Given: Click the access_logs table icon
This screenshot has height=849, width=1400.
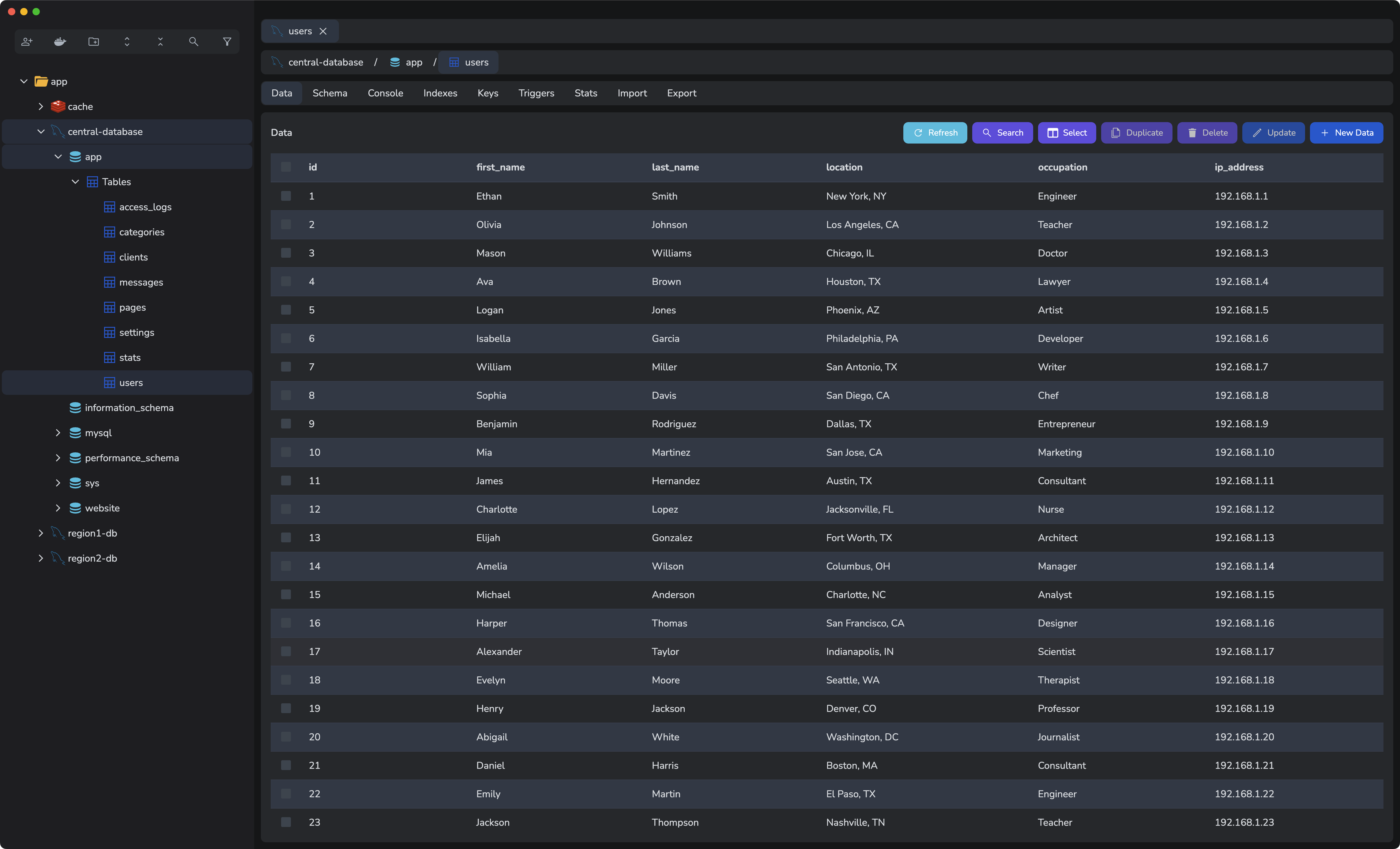Looking at the screenshot, I should tap(110, 207).
